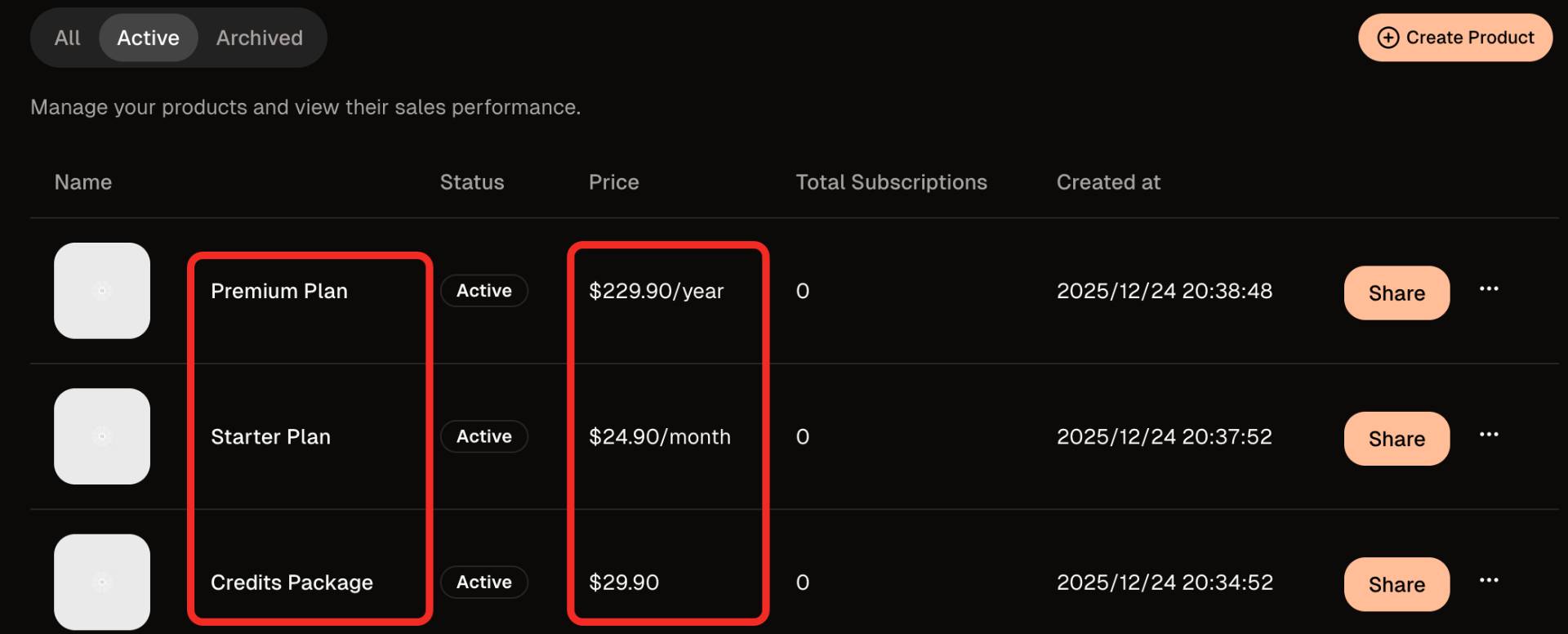Open the Credits Package product name
The height and width of the screenshot is (634, 1568).
(292, 583)
